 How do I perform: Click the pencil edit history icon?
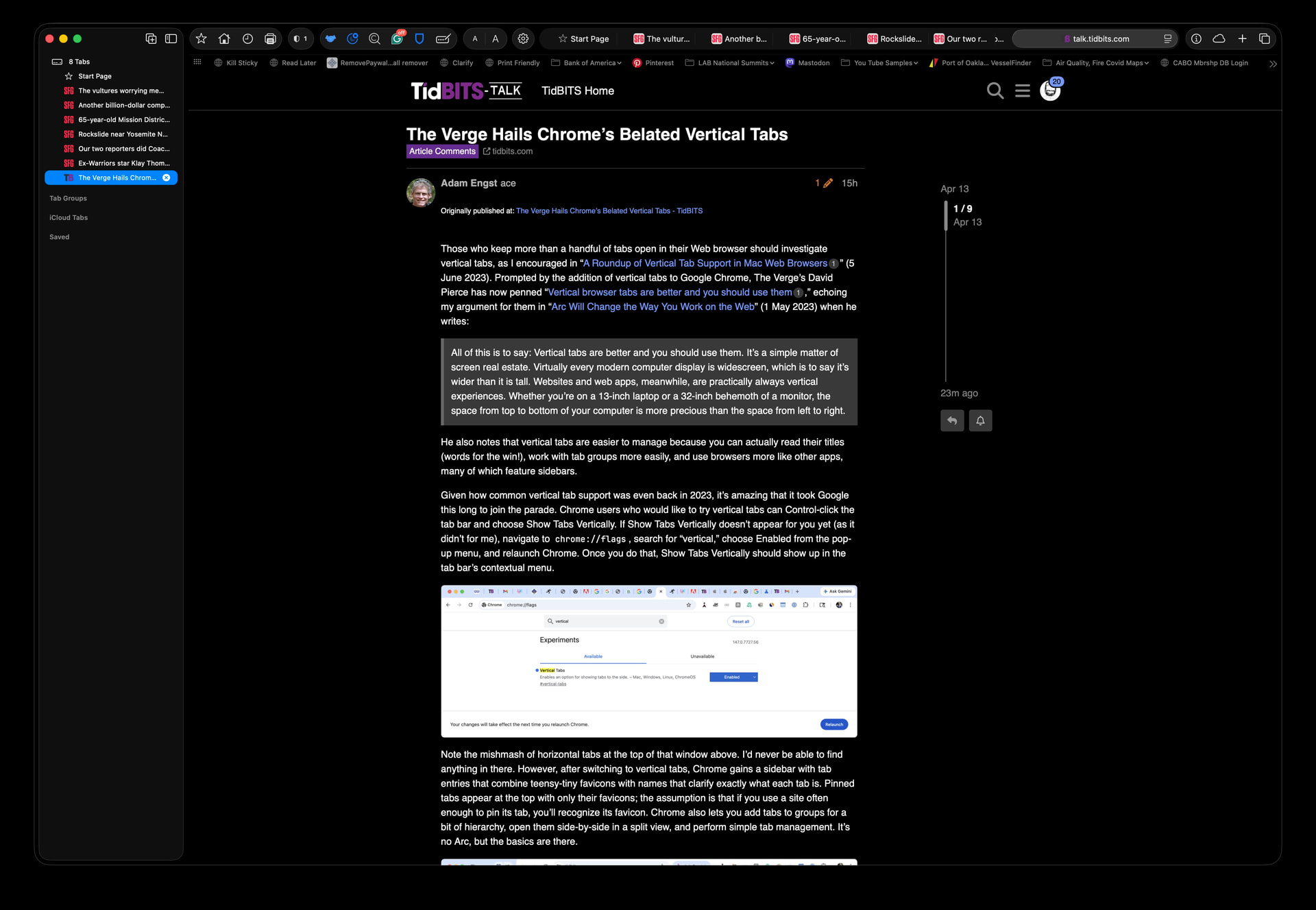coord(827,183)
